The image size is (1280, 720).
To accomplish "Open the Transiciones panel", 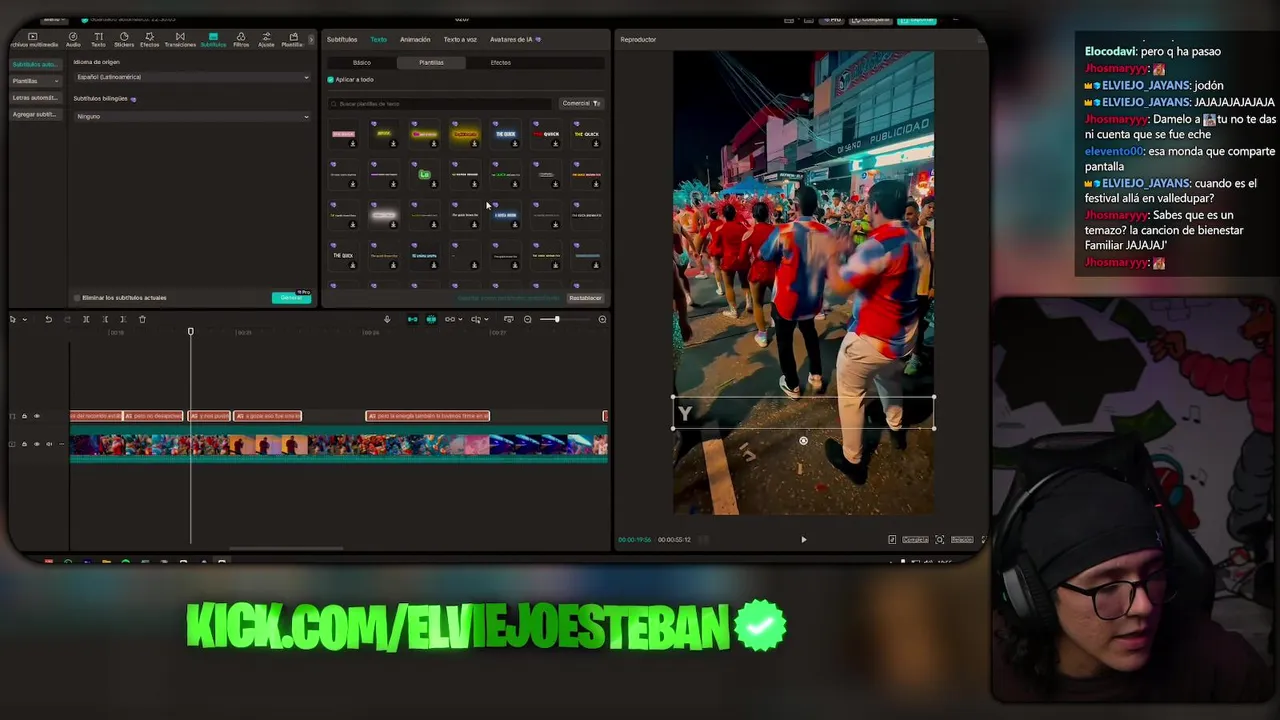I will (180, 40).
